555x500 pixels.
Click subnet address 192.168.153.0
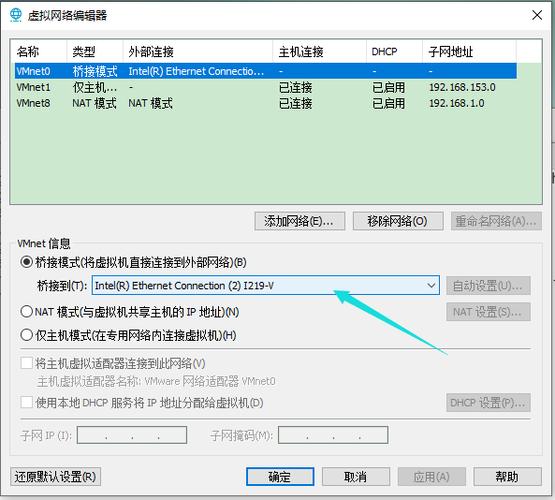[x=462, y=87]
